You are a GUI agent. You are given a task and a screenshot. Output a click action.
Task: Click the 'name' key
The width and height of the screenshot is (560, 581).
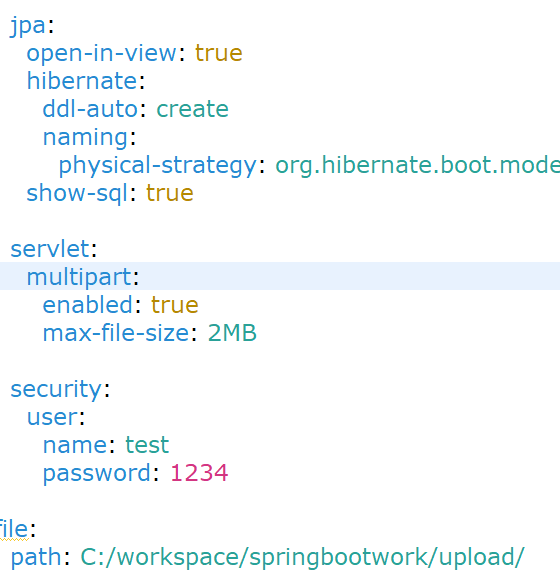76,445
